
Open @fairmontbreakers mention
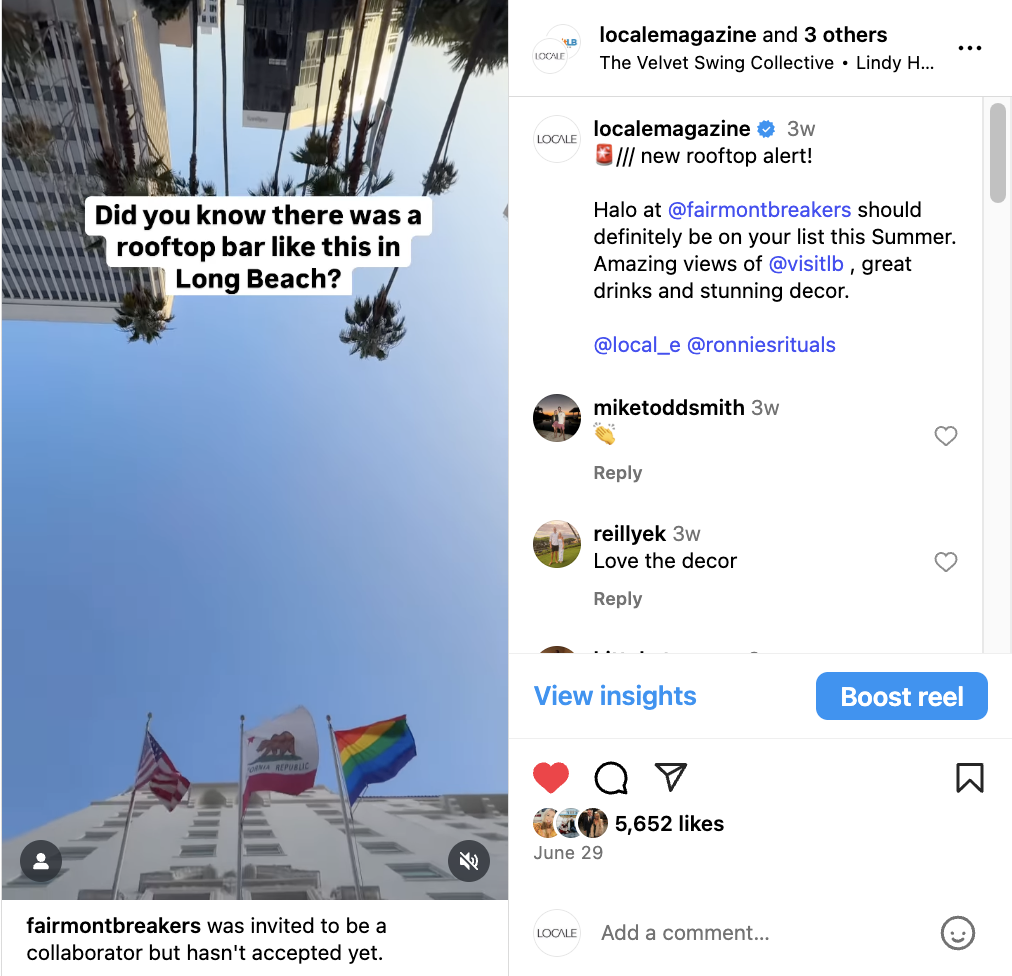tap(759, 210)
